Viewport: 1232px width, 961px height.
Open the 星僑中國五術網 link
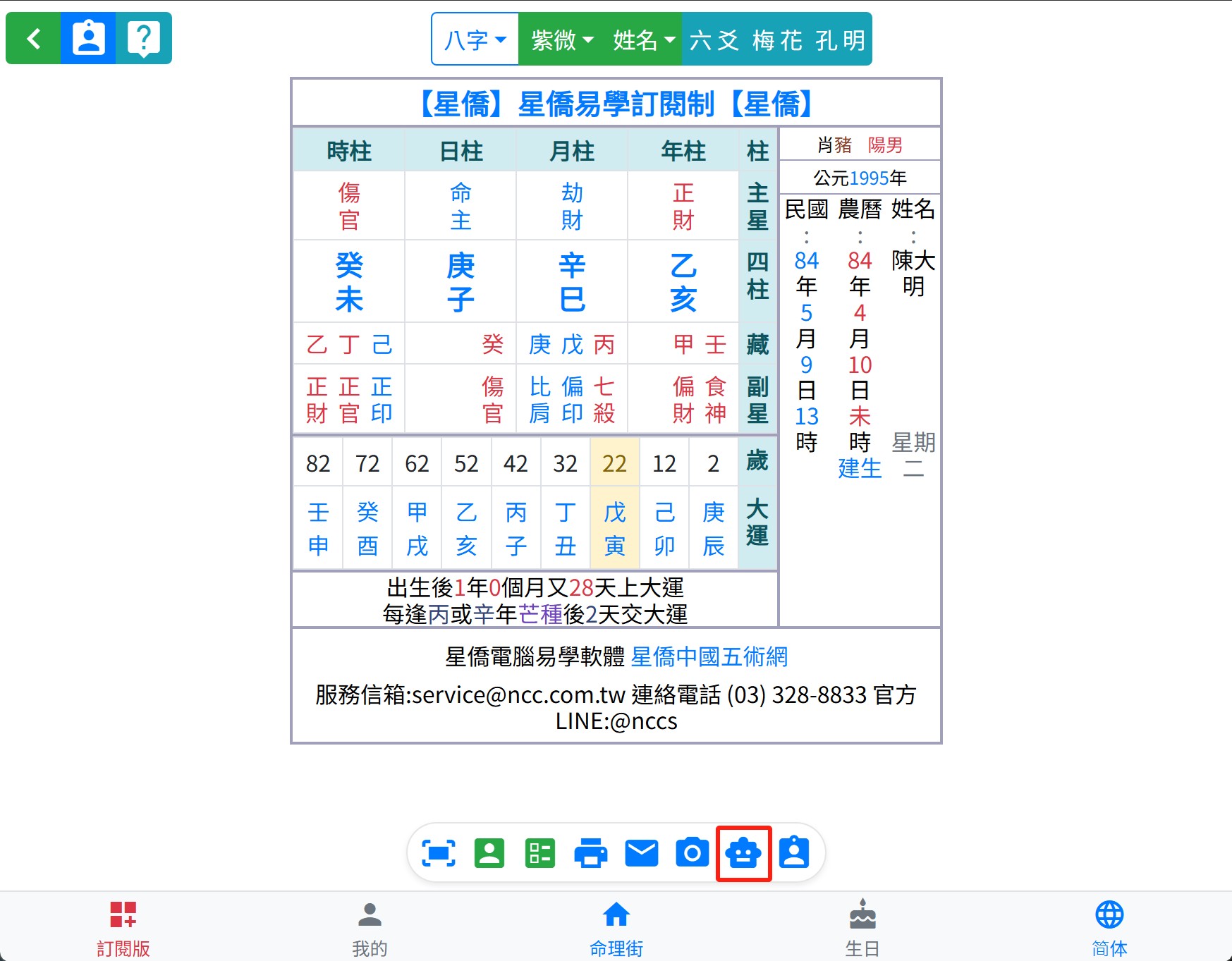point(709,656)
